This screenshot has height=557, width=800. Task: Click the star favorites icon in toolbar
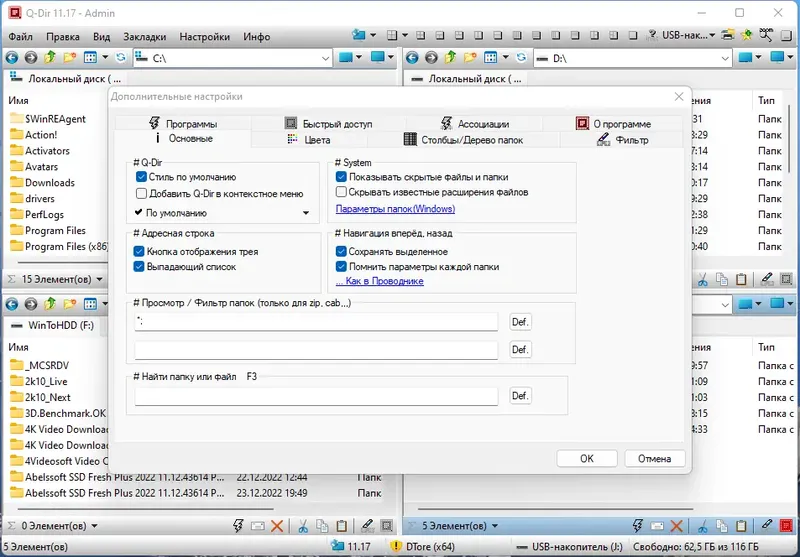point(746,35)
